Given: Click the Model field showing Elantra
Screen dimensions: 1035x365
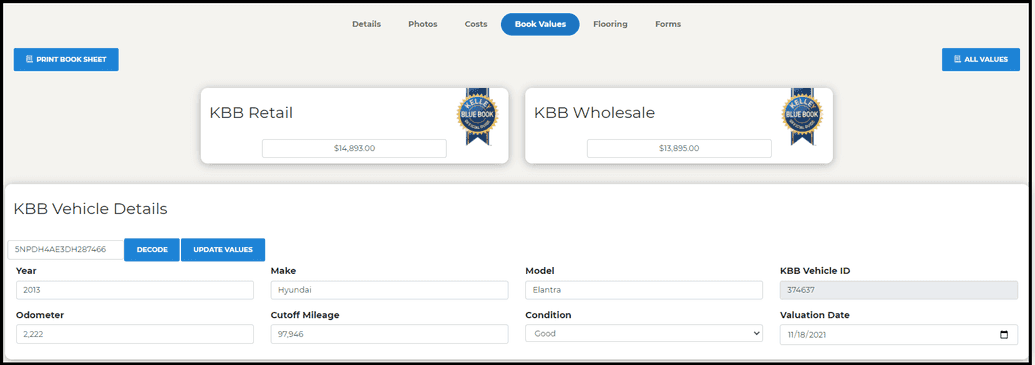Looking at the screenshot, I should 644,290.
